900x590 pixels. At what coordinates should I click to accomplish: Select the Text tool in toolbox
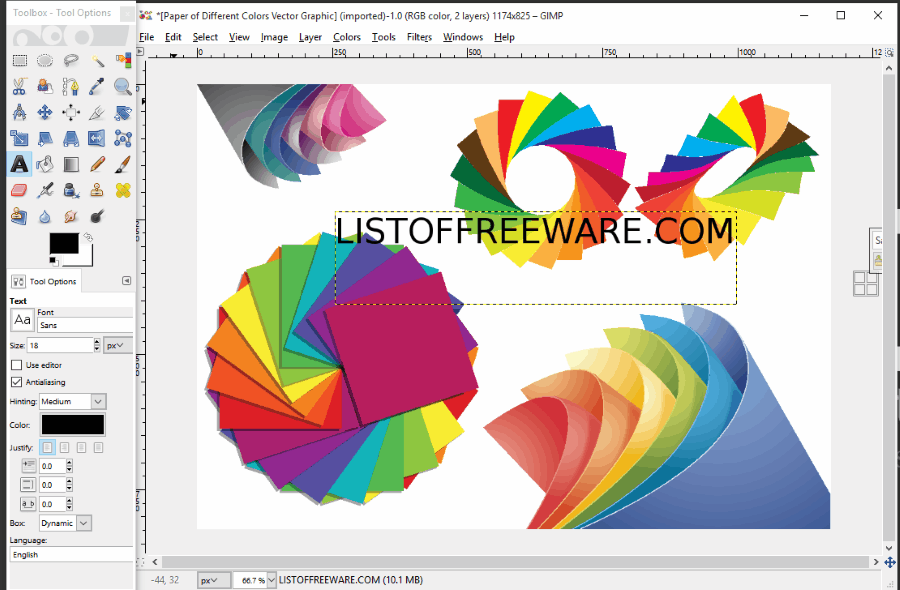20,165
